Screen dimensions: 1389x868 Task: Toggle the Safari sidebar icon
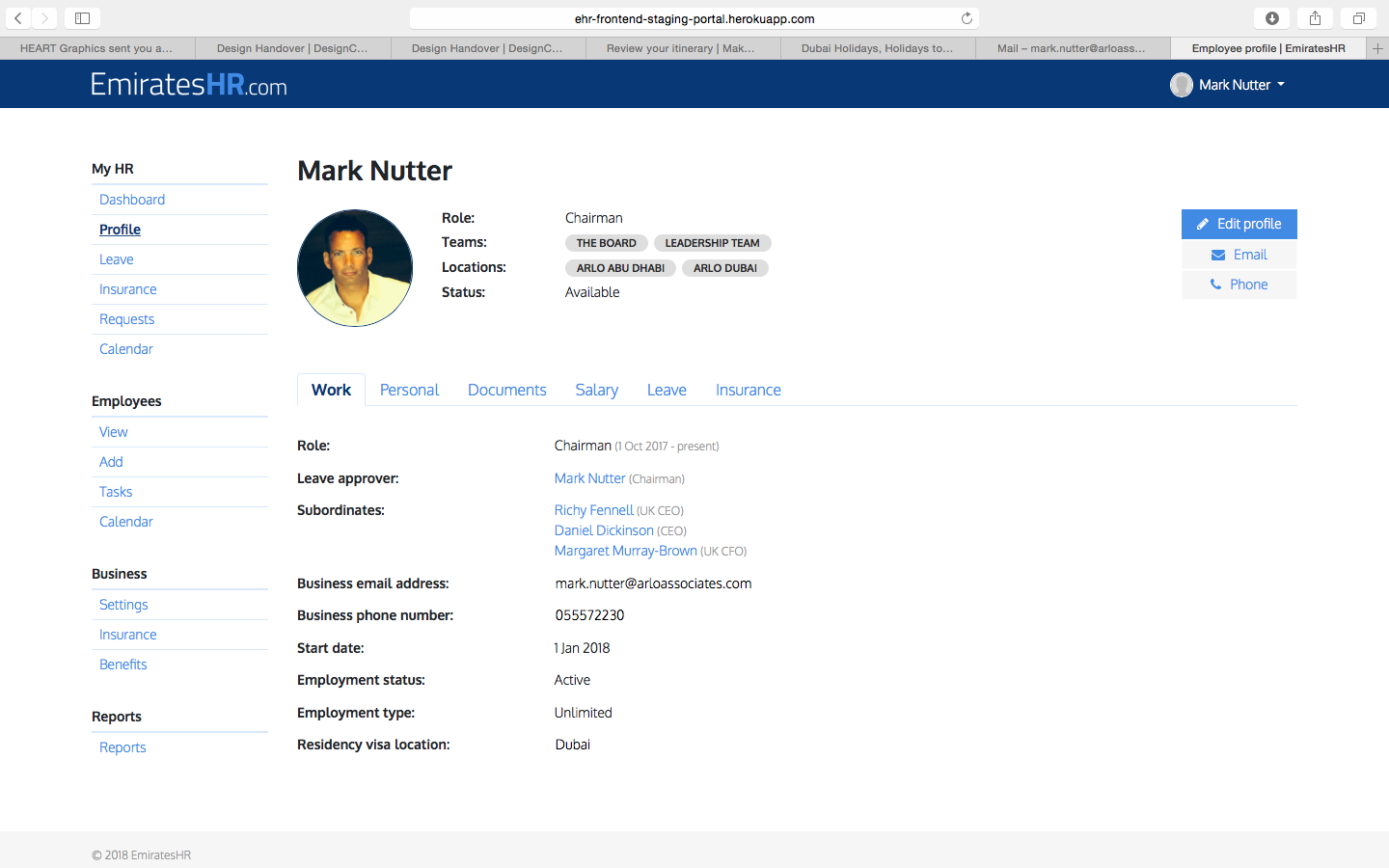pos(82,18)
